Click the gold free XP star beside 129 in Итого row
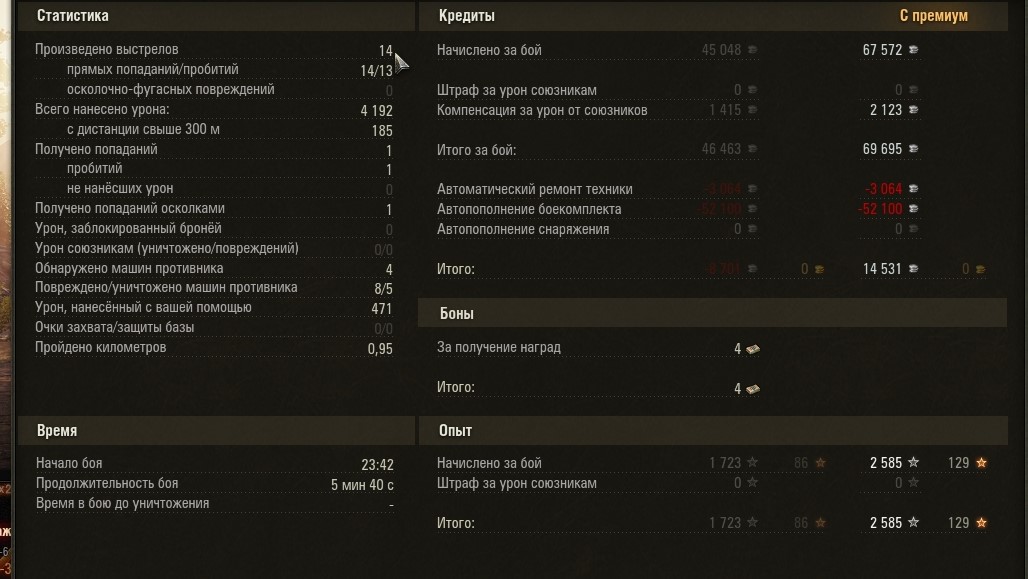Image resolution: width=1028 pixels, height=579 pixels. pyautogui.click(x=981, y=523)
